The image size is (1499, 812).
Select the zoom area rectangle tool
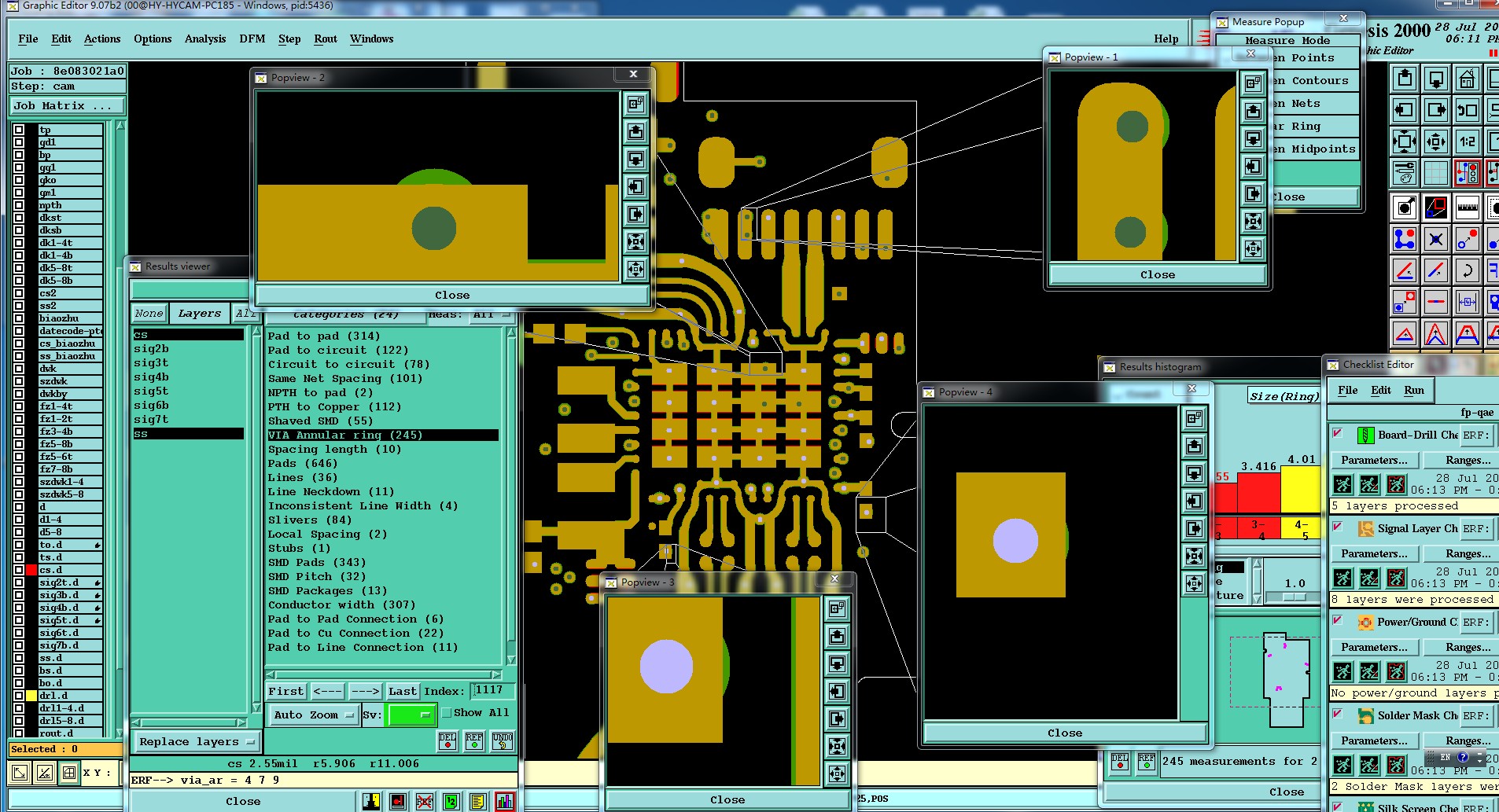point(1436,208)
